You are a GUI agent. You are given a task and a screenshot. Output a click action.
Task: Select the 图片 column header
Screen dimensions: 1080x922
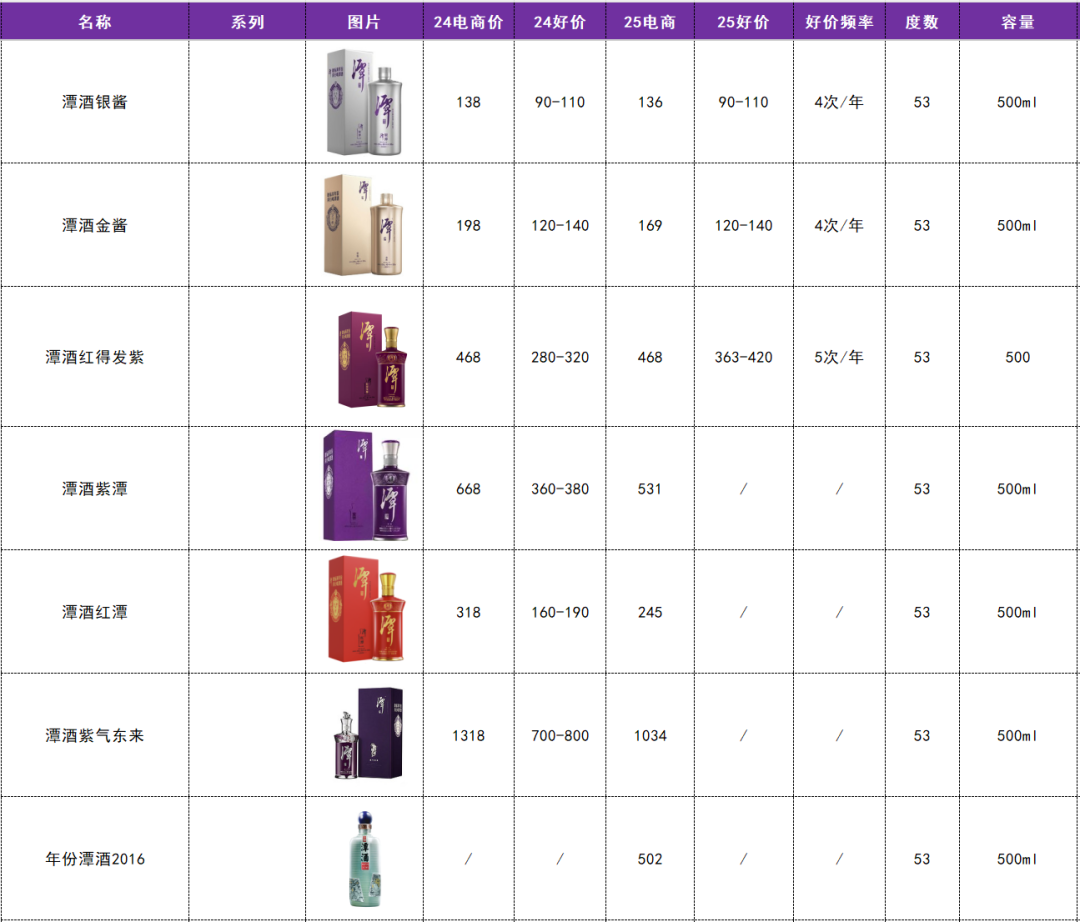(x=364, y=22)
